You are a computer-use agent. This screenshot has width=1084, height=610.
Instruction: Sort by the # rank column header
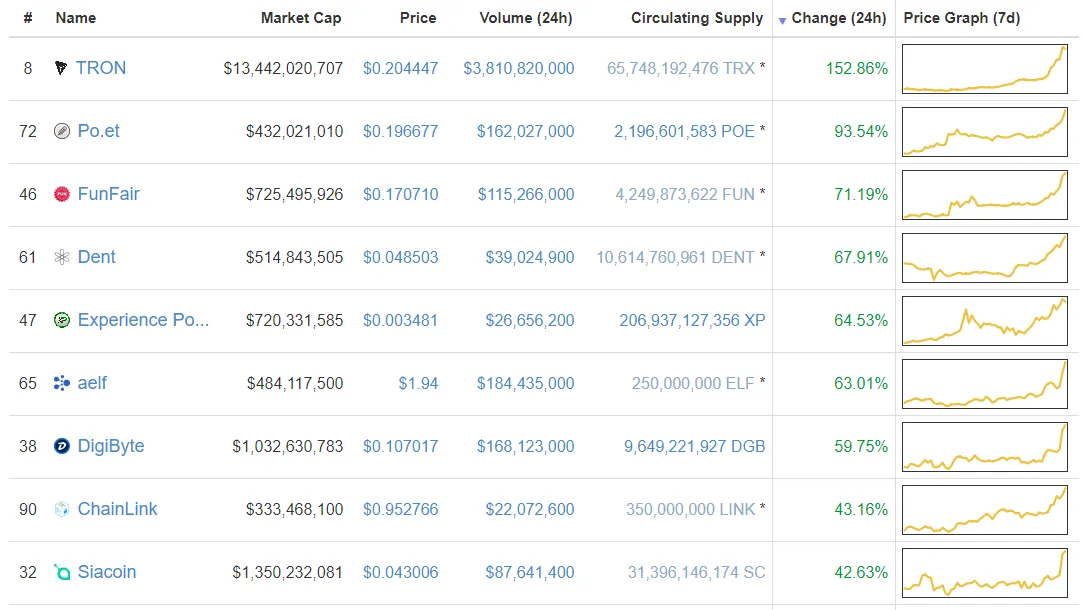click(28, 18)
